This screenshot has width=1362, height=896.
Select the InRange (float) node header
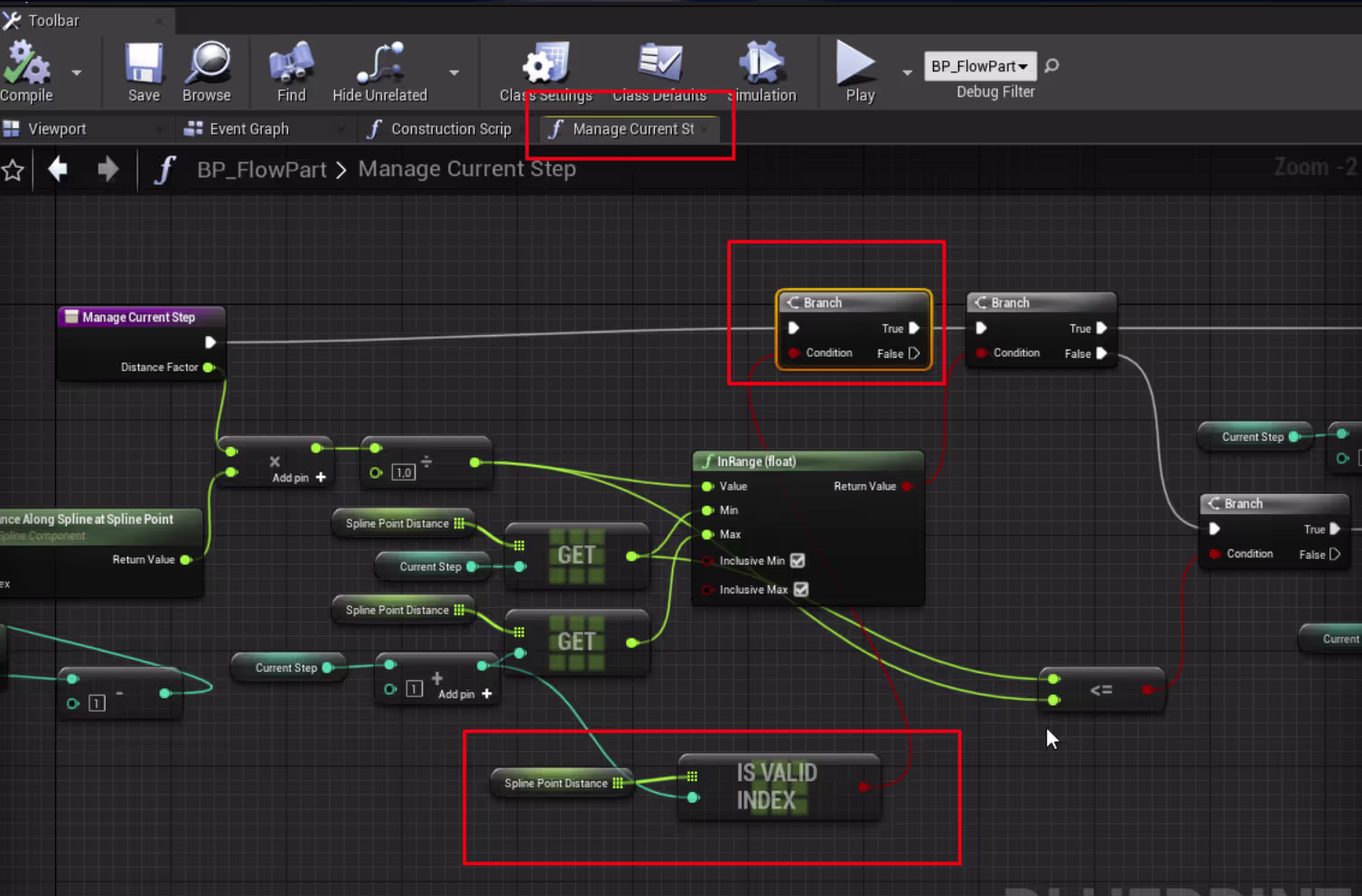(807, 462)
